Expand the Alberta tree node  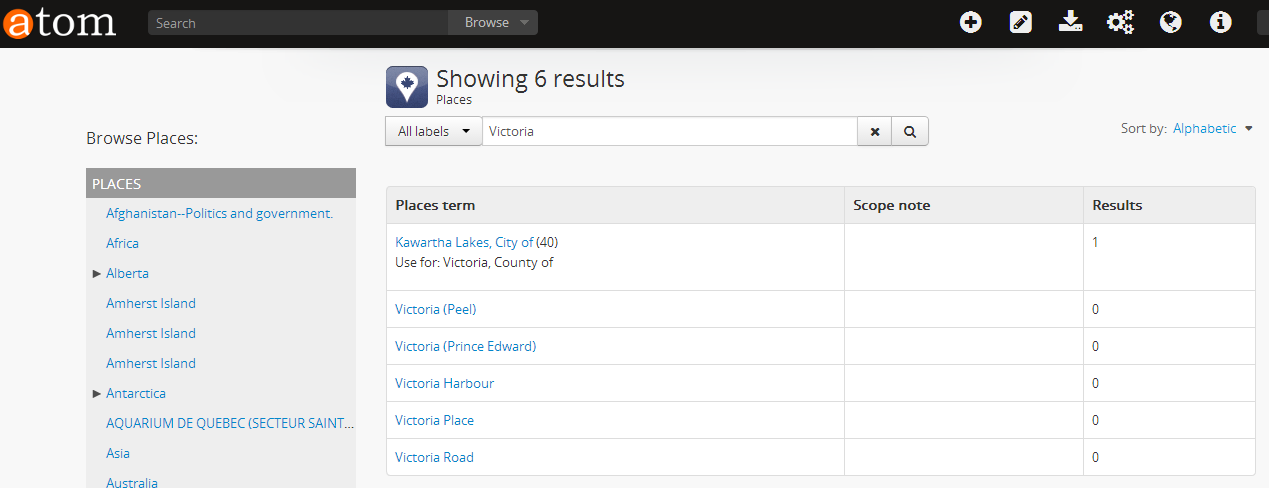(97, 273)
